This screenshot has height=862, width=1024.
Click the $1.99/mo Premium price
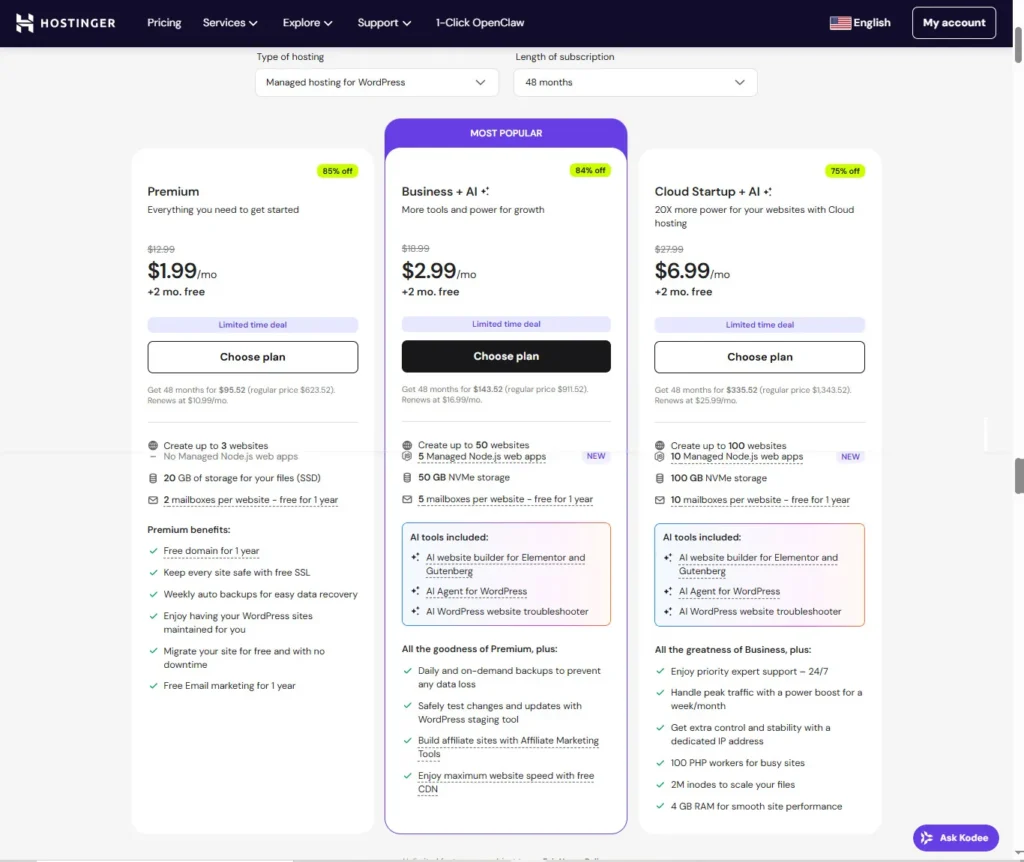pos(182,271)
